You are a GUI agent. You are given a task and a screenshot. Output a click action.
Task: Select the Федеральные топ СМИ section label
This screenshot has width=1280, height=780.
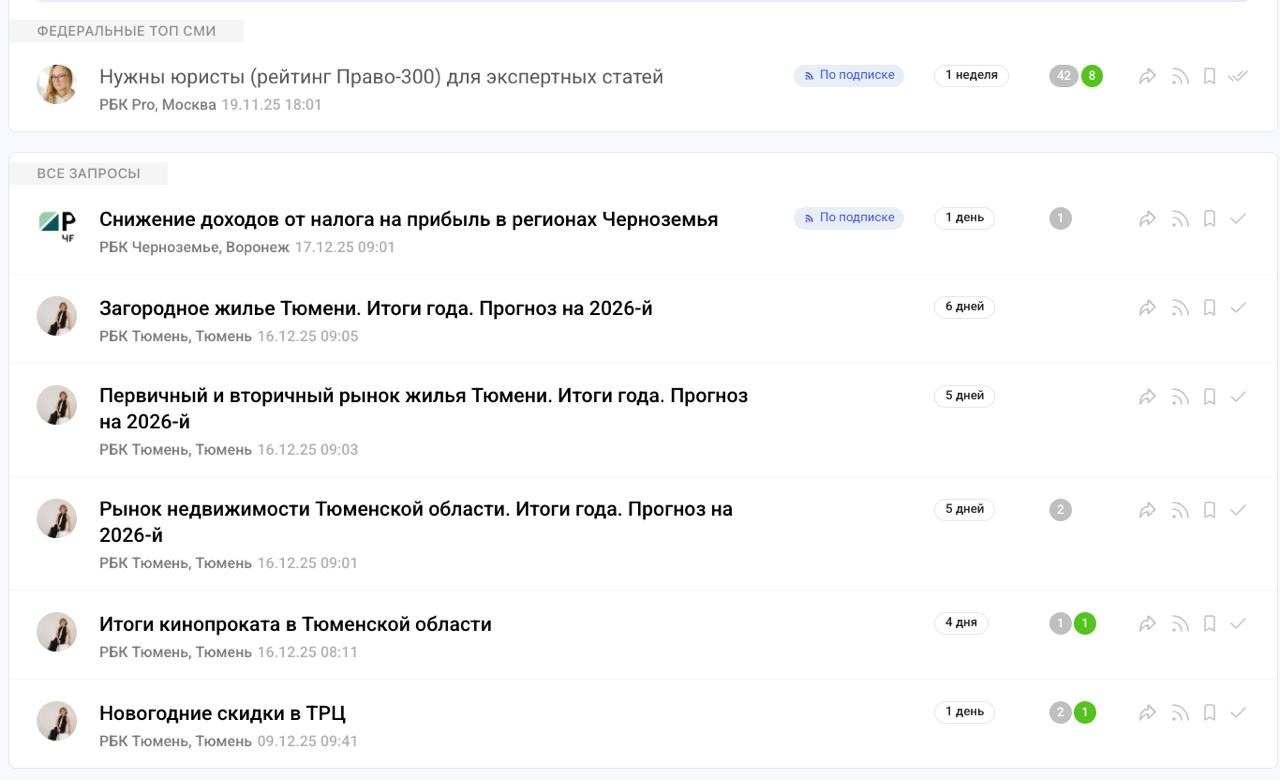tap(126, 31)
